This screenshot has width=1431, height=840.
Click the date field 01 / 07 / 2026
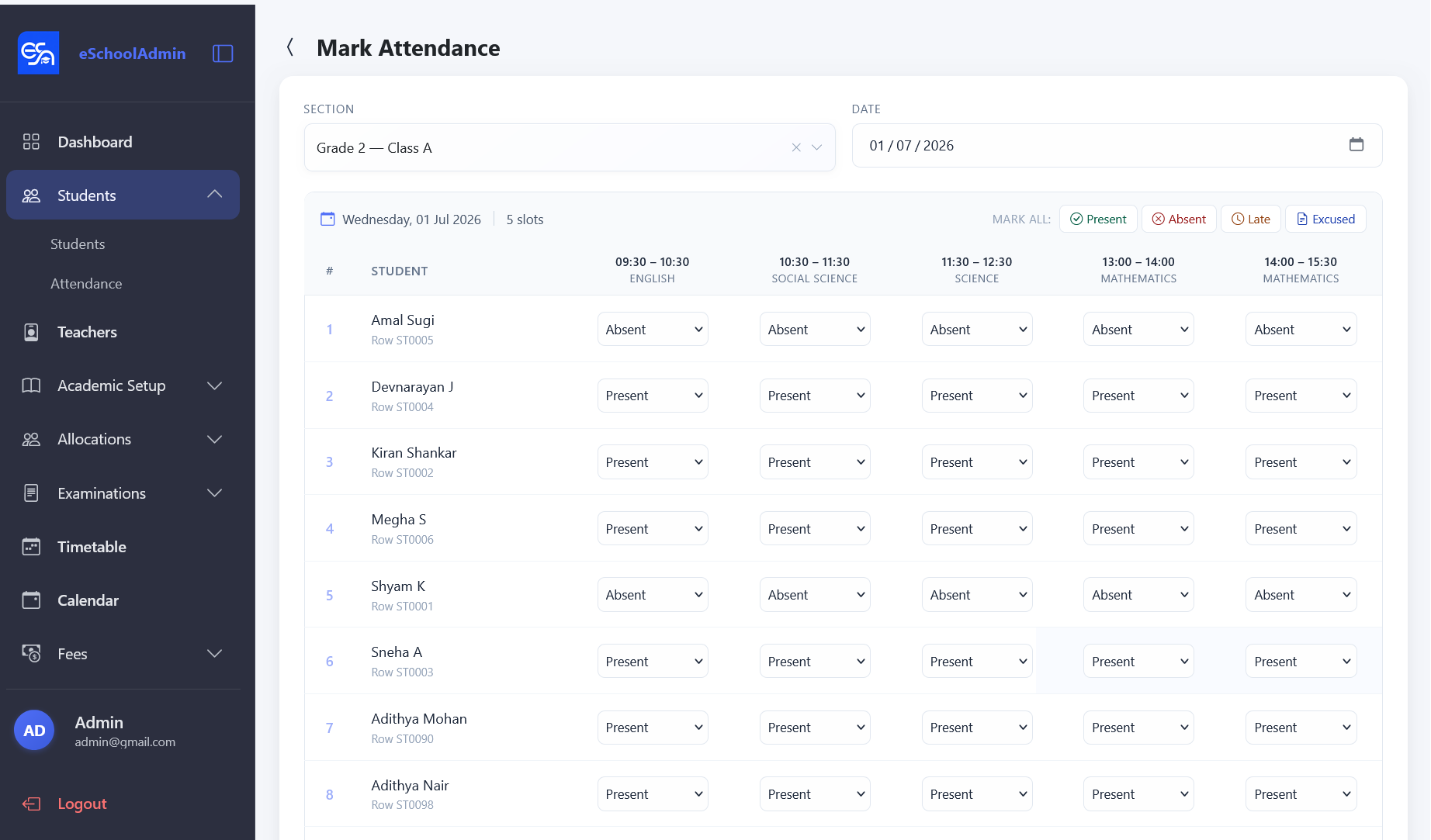pyautogui.click(x=1117, y=146)
